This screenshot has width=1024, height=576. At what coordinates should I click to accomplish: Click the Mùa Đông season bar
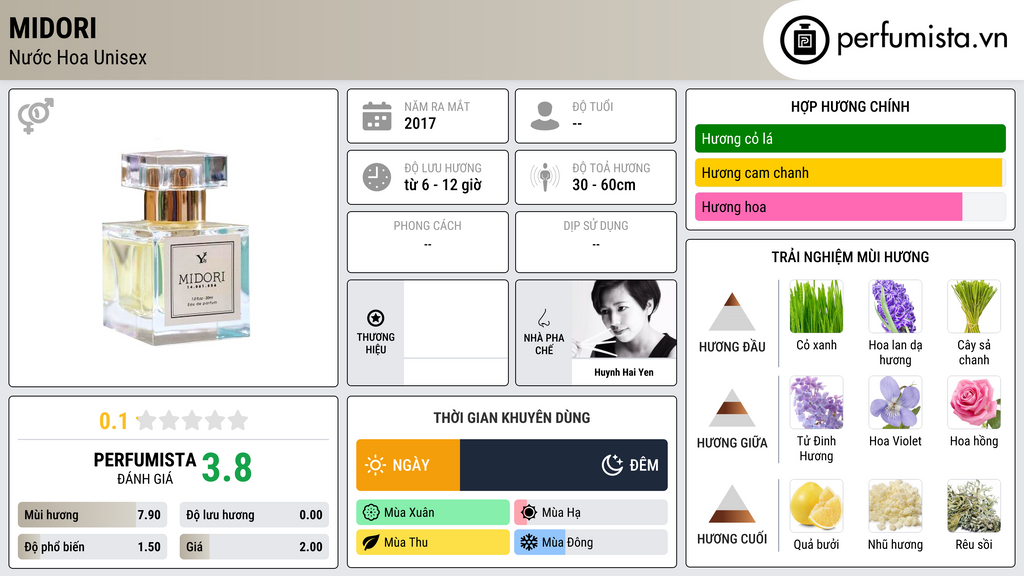[x=591, y=542]
